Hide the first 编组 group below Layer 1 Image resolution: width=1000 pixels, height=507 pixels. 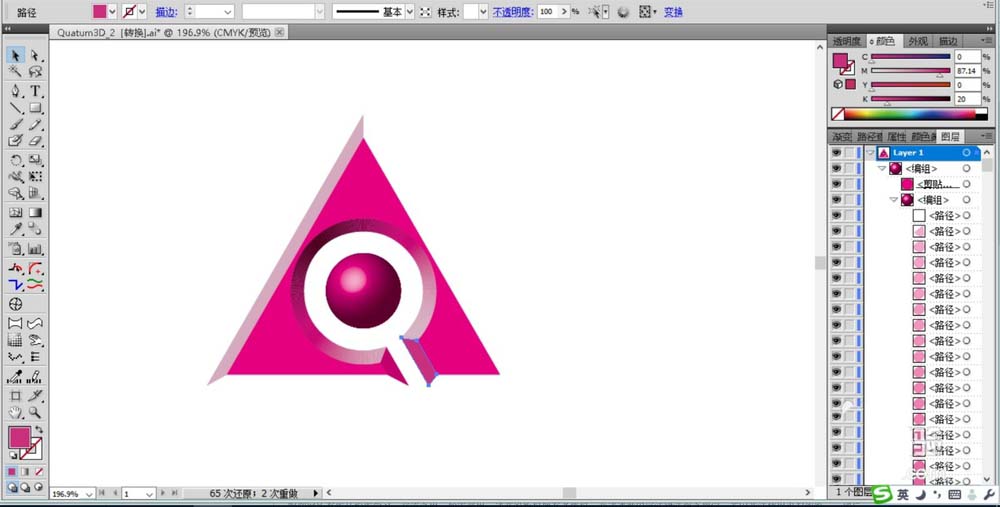pyautogui.click(x=836, y=168)
